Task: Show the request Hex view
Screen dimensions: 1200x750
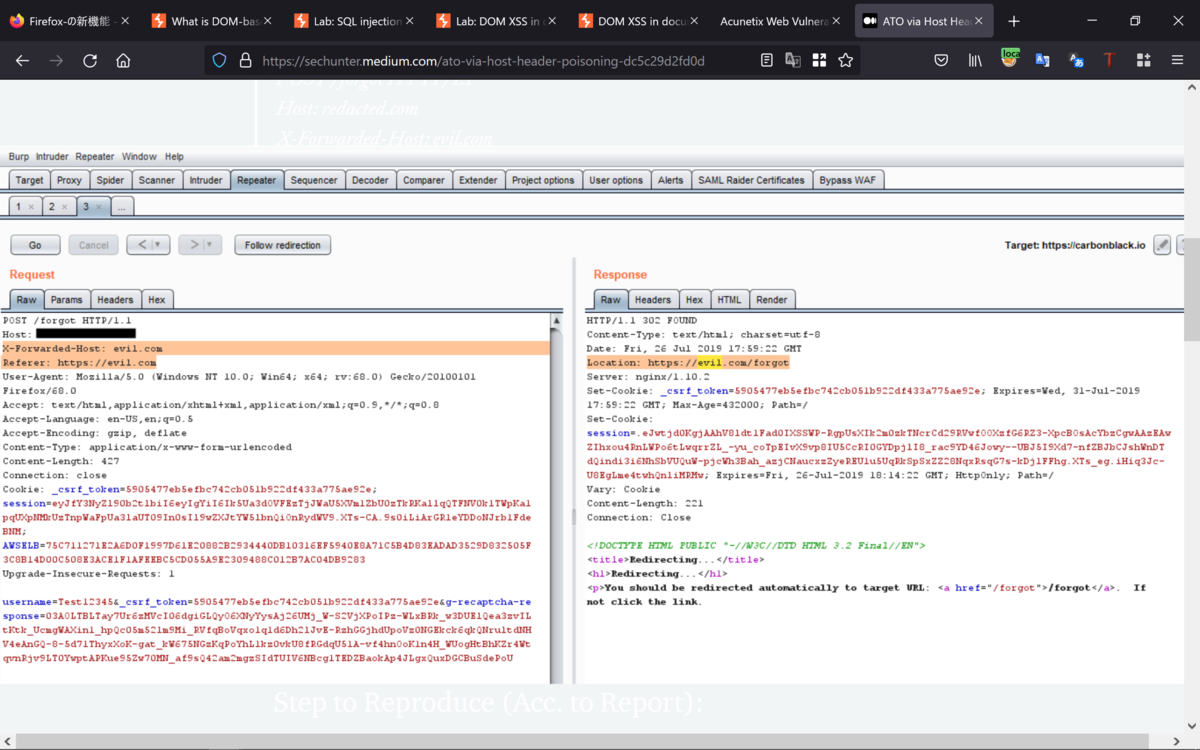Action: point(157,300)
